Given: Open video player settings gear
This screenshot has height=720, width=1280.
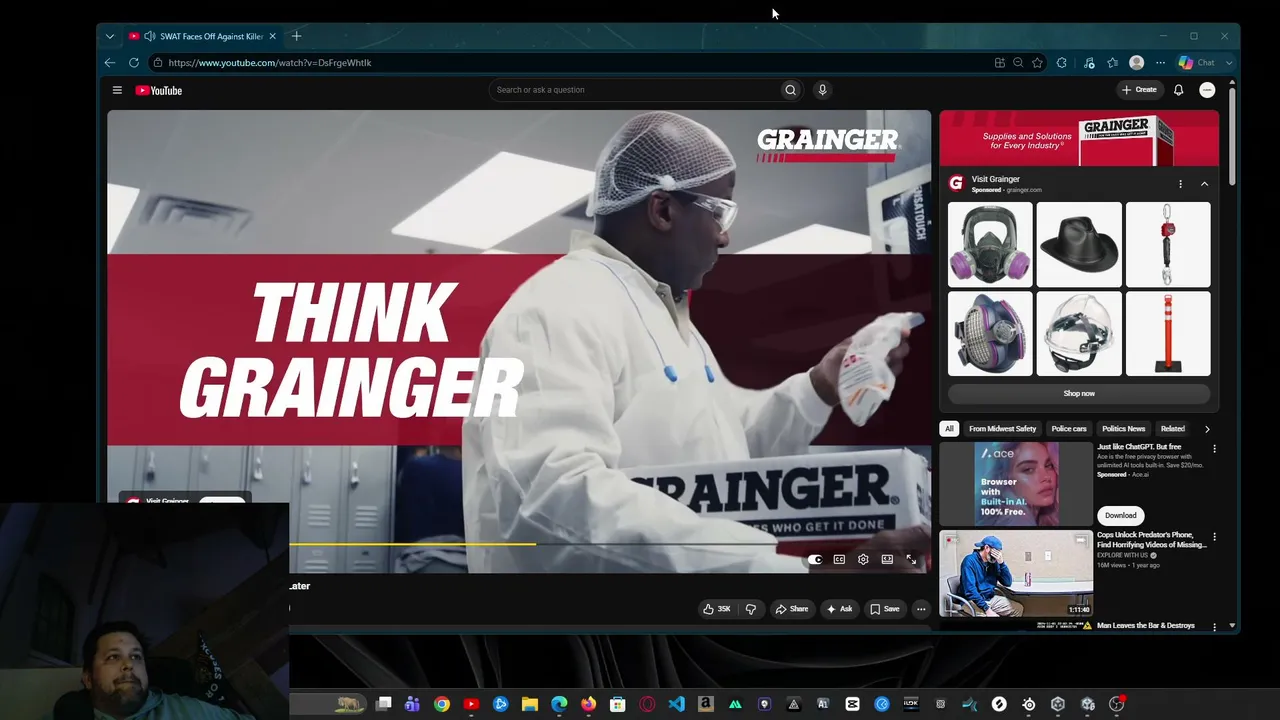Looking at the screenshot, I should tap(863, 559).
